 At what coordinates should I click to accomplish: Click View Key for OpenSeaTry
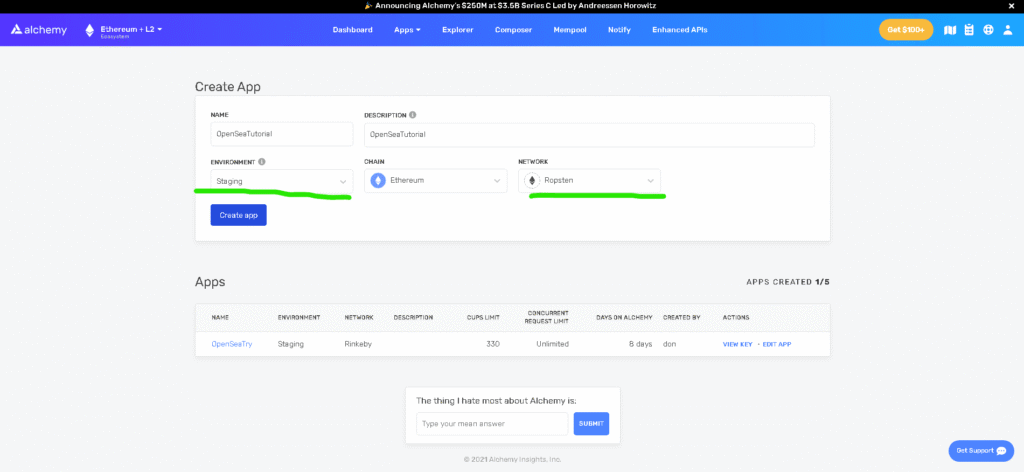coord(737,344)
